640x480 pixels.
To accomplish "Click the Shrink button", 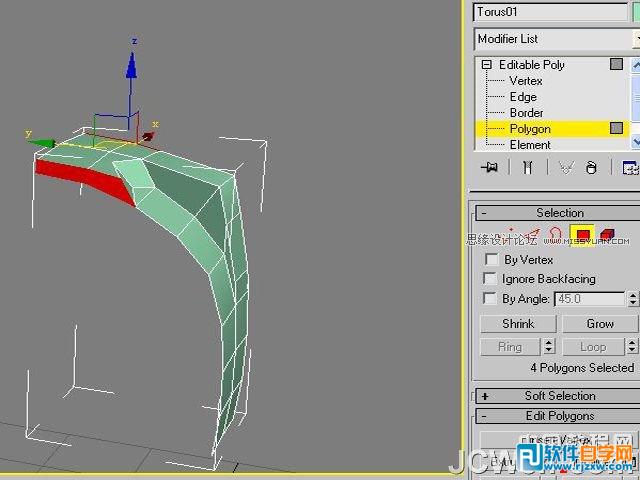I will click(x=518, y=324).
